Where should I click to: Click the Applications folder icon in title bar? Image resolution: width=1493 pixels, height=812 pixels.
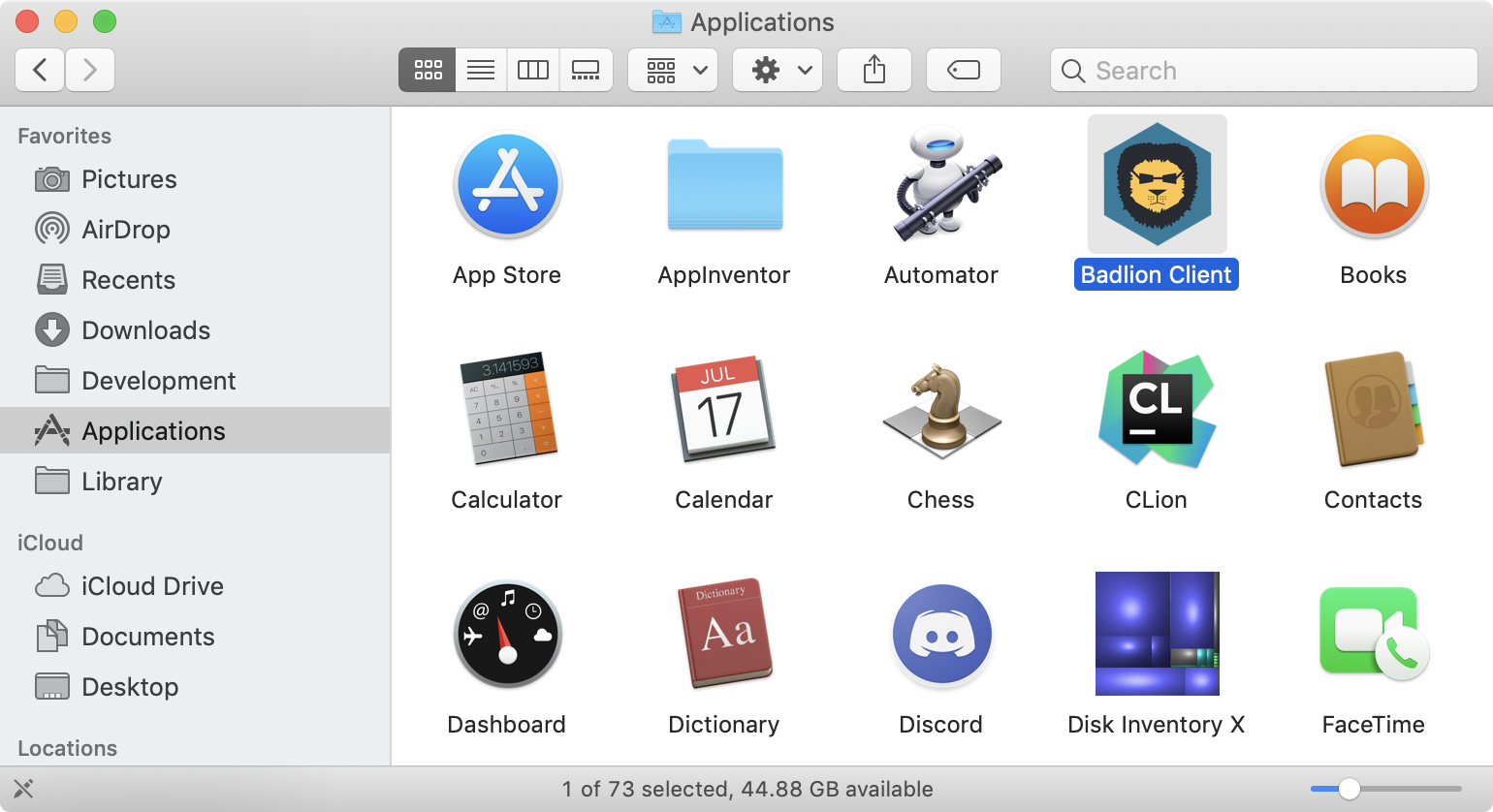(x=667, y=21)
